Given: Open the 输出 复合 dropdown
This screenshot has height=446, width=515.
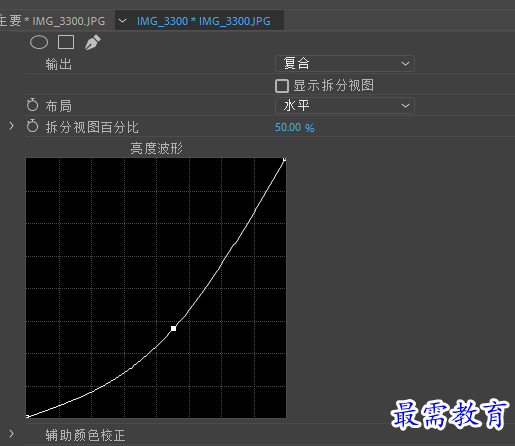Looking at the screenshot, I should pyautogui.click(x=345, y=63).
